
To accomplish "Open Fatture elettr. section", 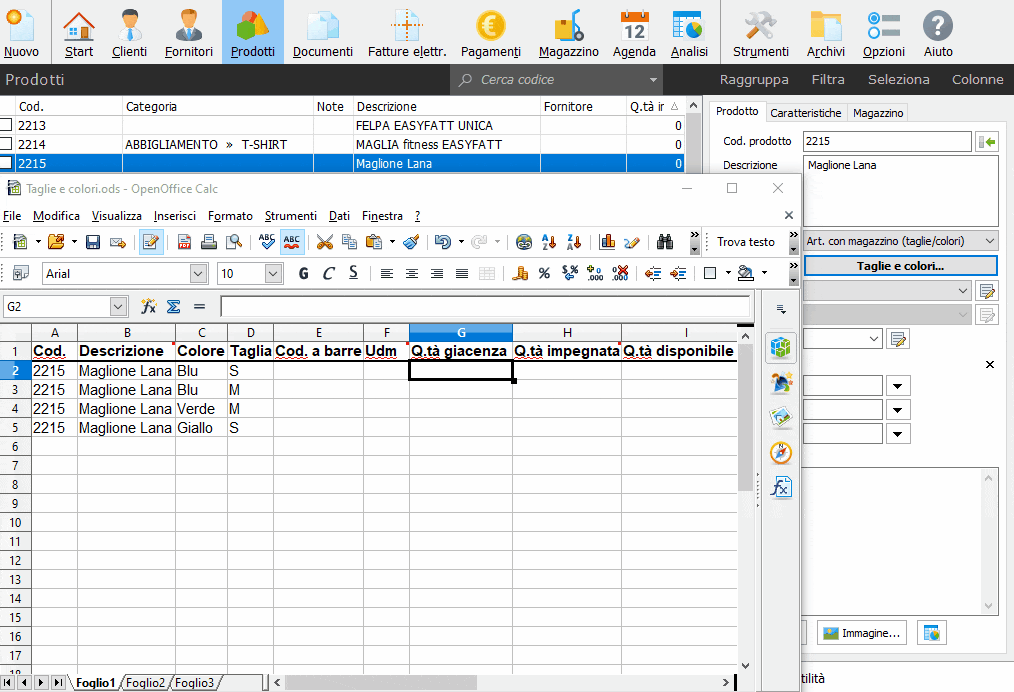I will coord(407,32).
